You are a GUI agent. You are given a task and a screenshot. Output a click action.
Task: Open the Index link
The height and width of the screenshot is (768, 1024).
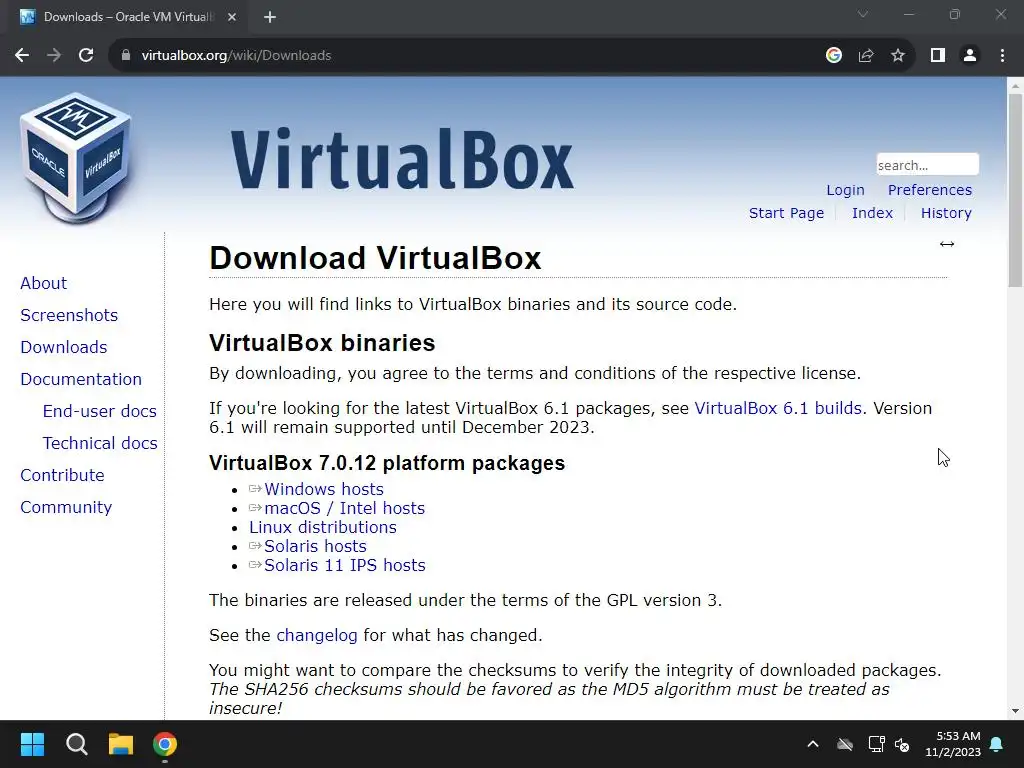872,213
